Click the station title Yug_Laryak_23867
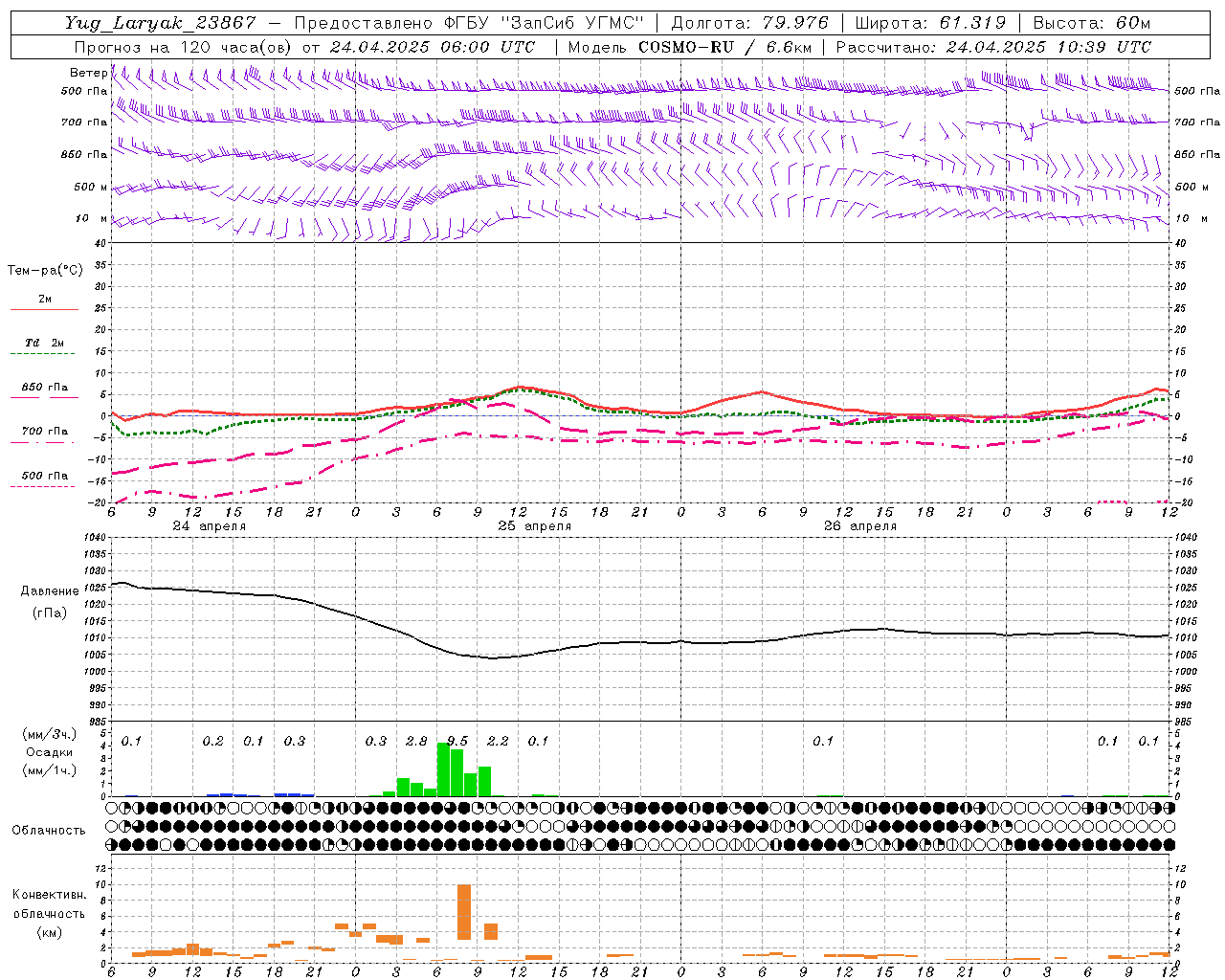This screenshot has height=980, width=1225. pyautogui.click(x=161, y=23)
